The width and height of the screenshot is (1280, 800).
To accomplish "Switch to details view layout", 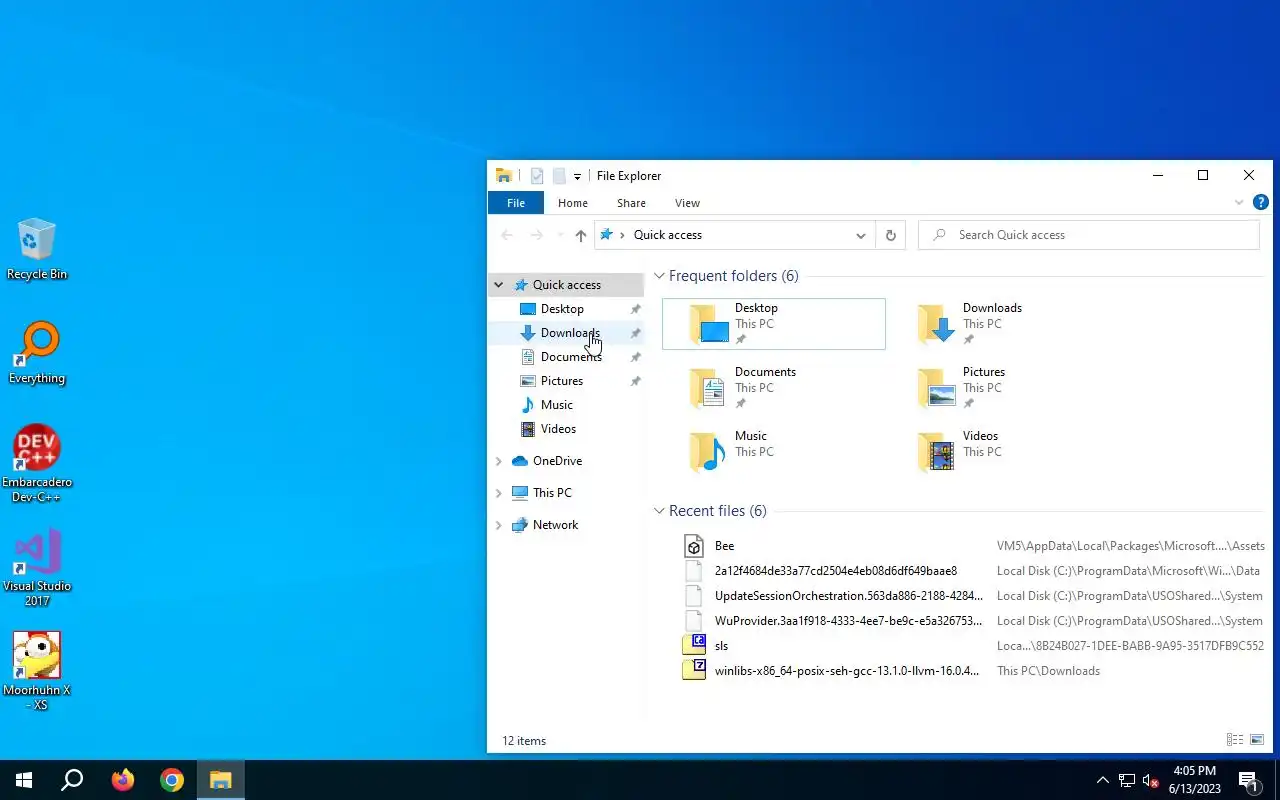I will click(1234, 740).
